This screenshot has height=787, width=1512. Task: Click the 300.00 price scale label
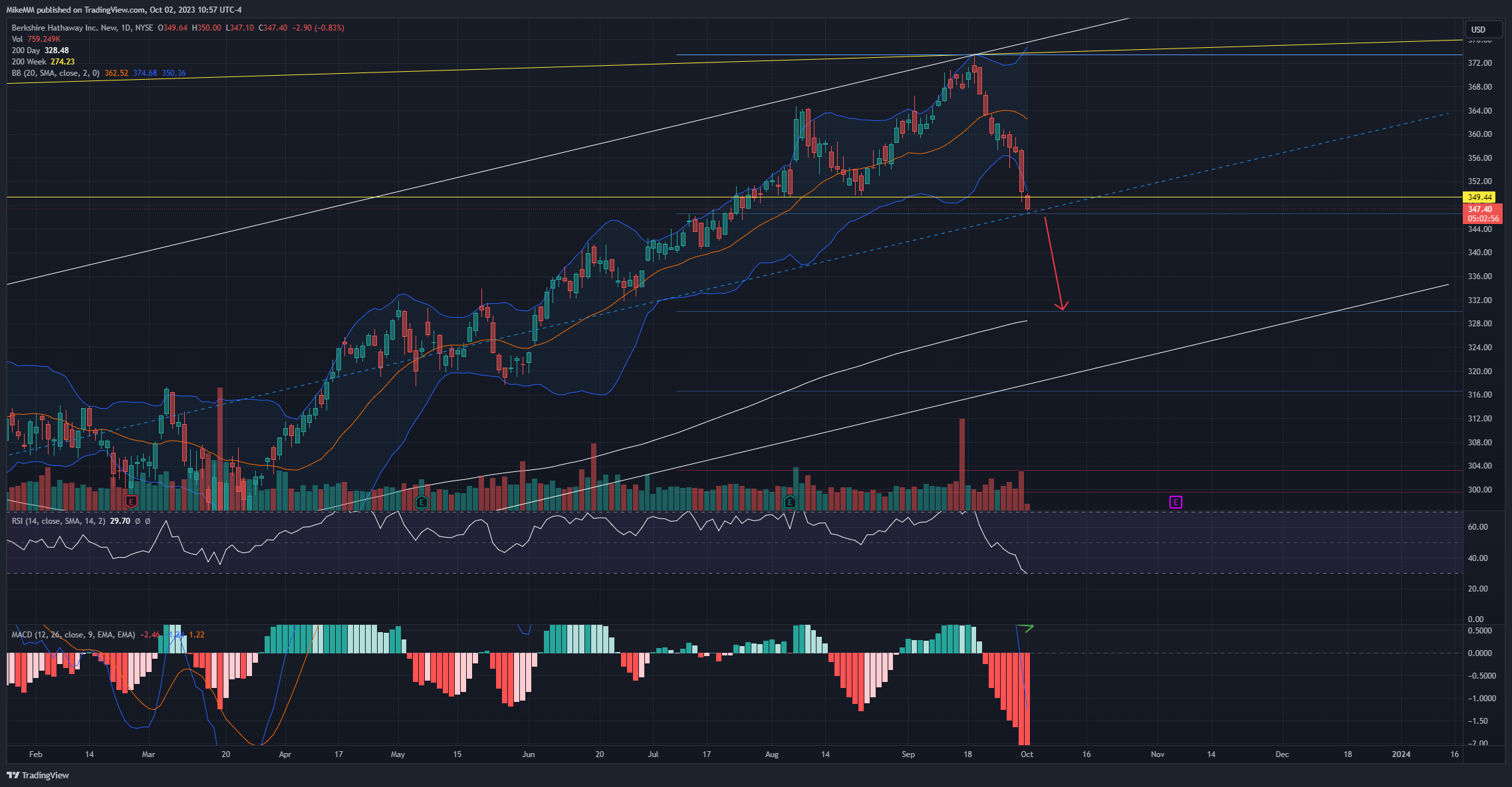coord(1479,490)
